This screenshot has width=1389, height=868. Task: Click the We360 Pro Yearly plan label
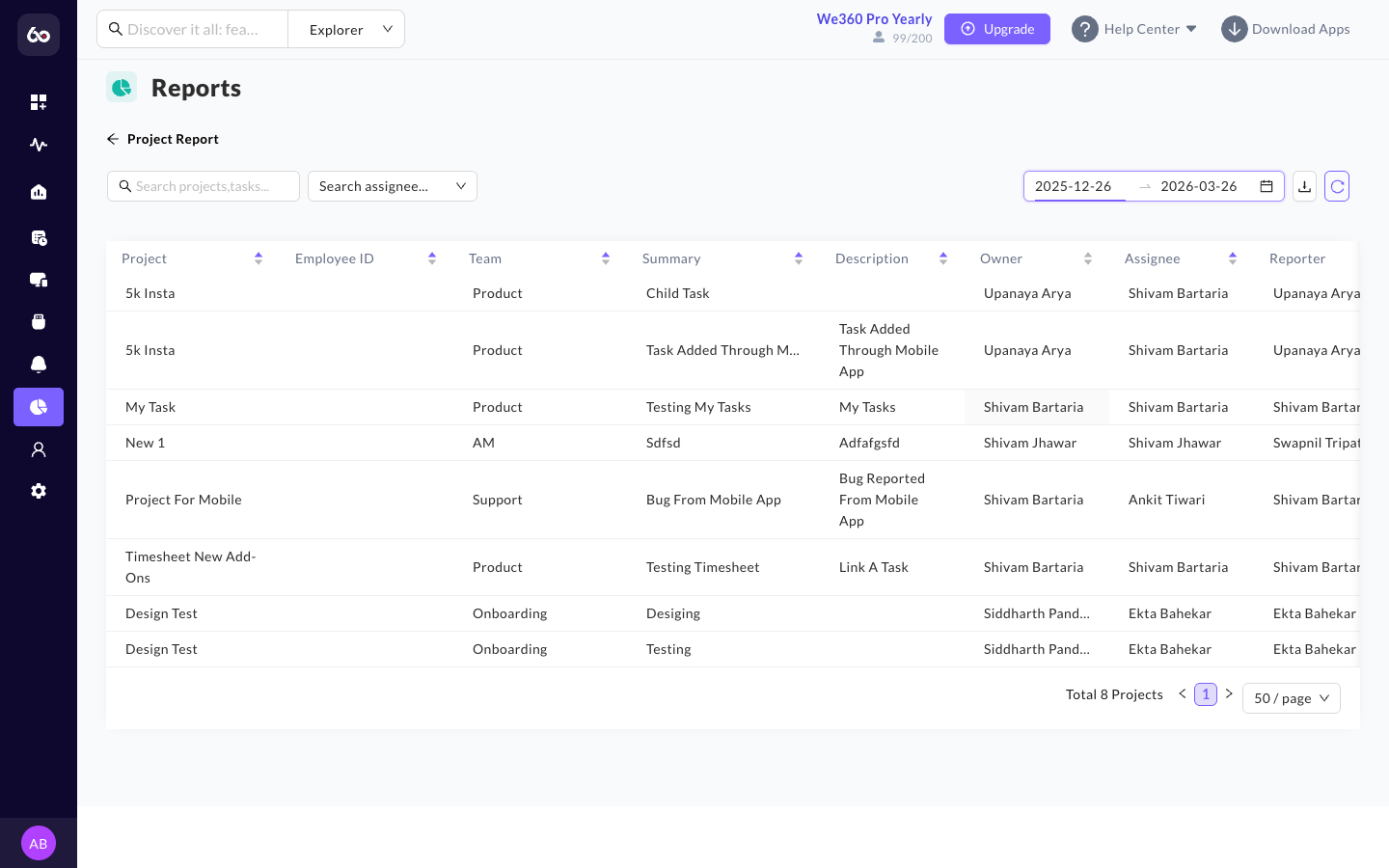tap(874, 19)
